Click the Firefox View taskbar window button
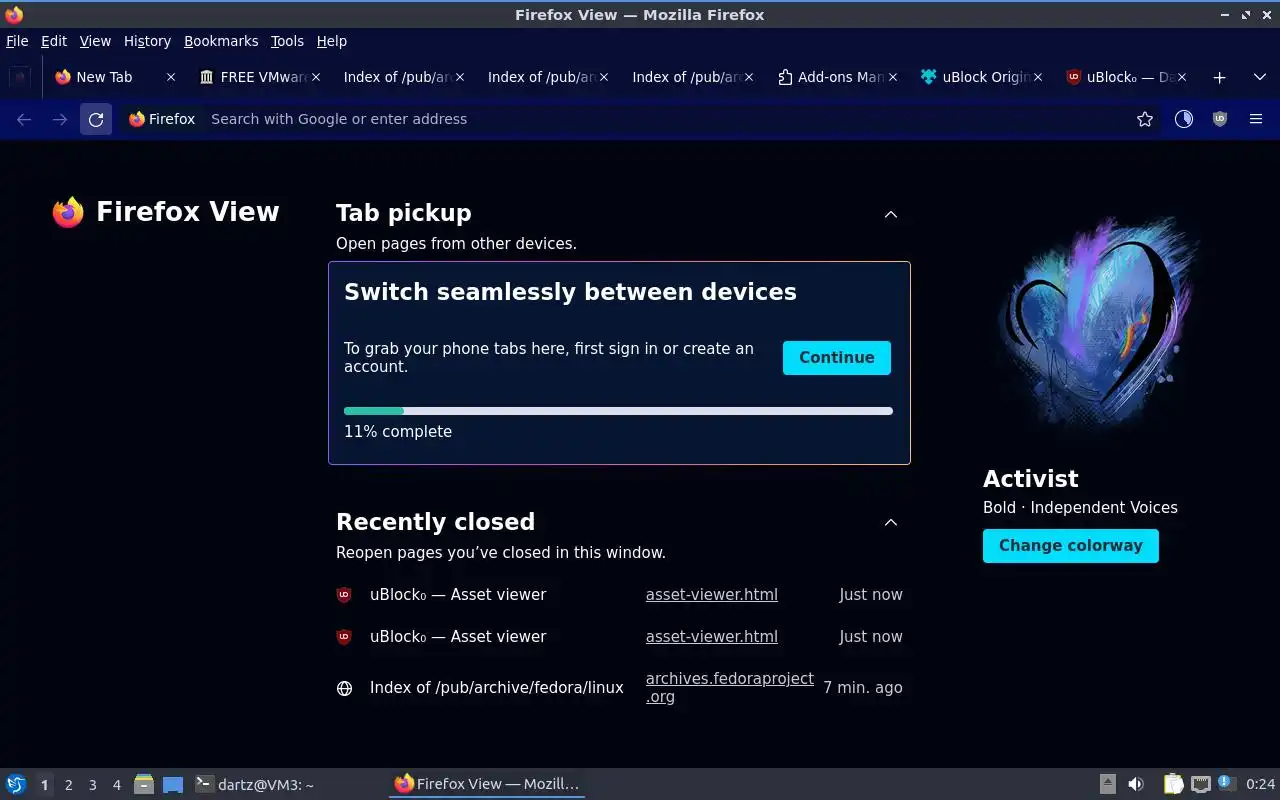 click(x=487, y=785)
